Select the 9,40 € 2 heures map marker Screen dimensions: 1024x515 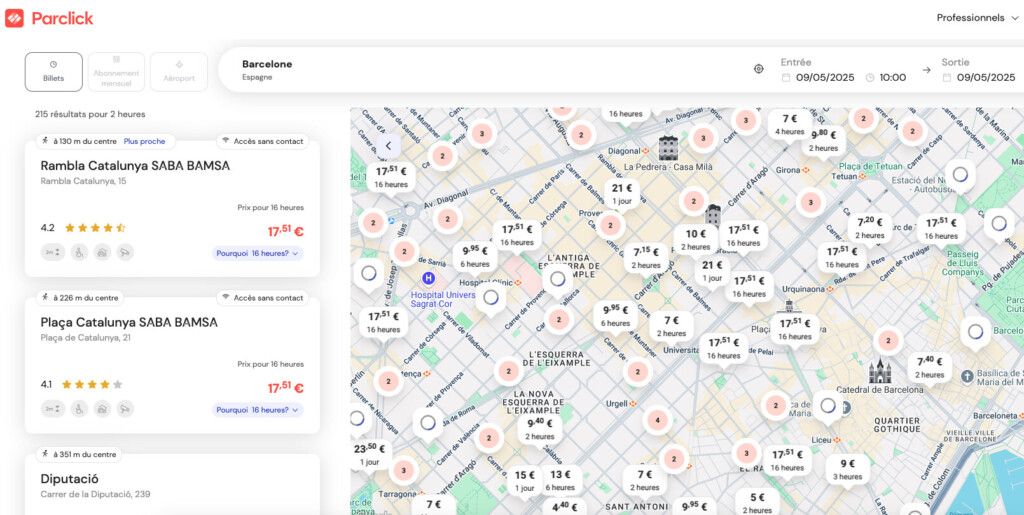540,429
